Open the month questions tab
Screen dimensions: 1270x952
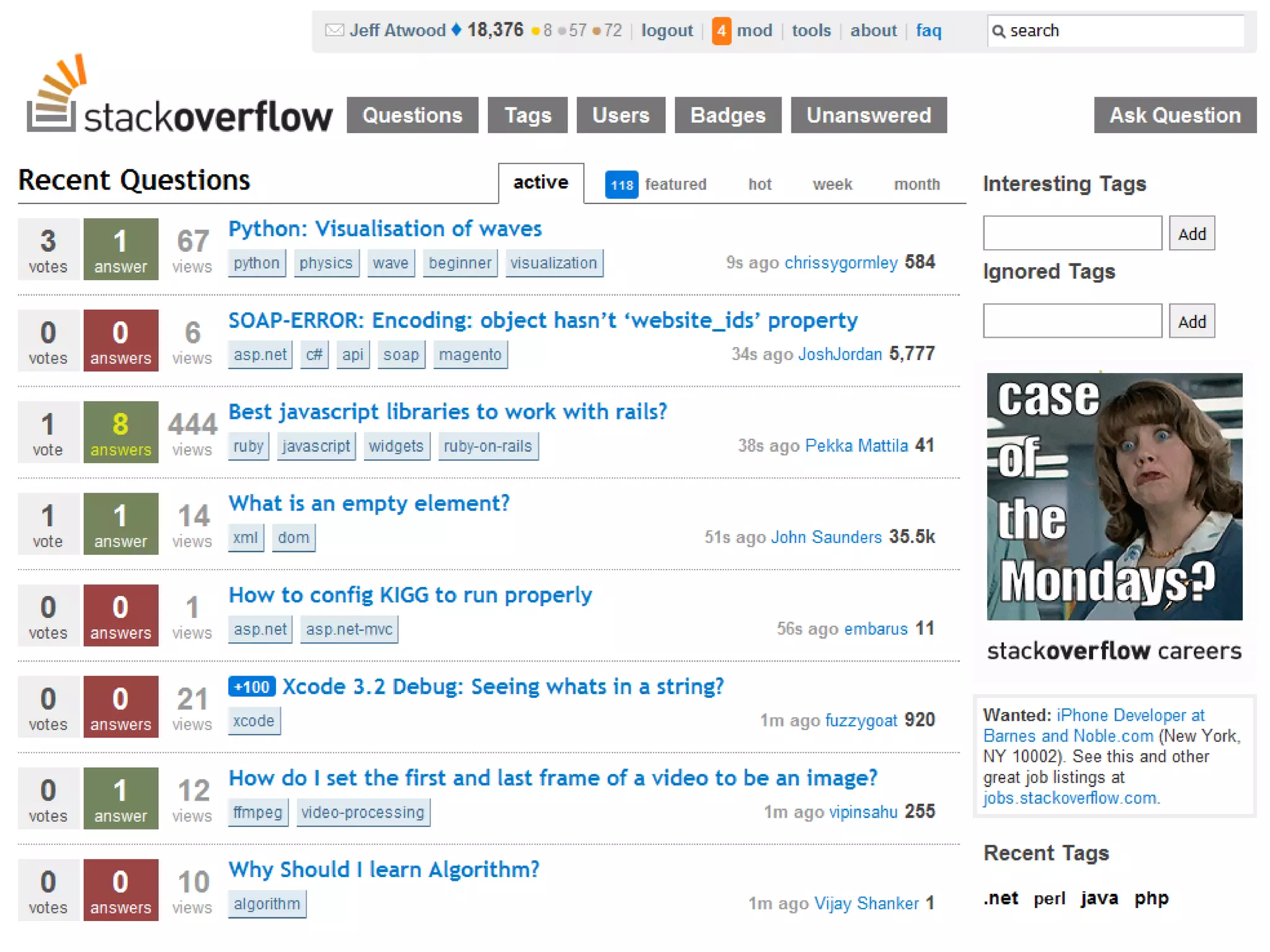coord(916,185)
